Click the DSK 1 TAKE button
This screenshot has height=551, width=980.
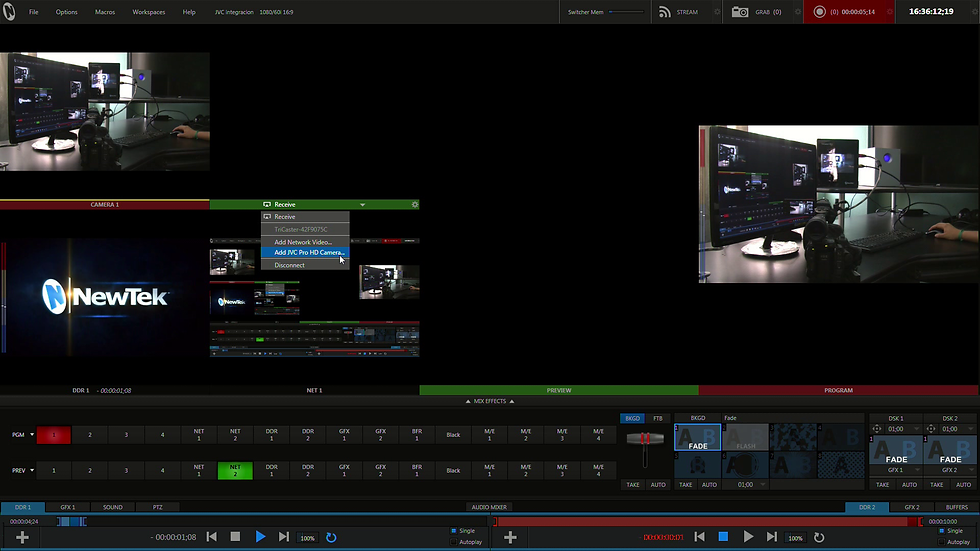coord(882,485)
